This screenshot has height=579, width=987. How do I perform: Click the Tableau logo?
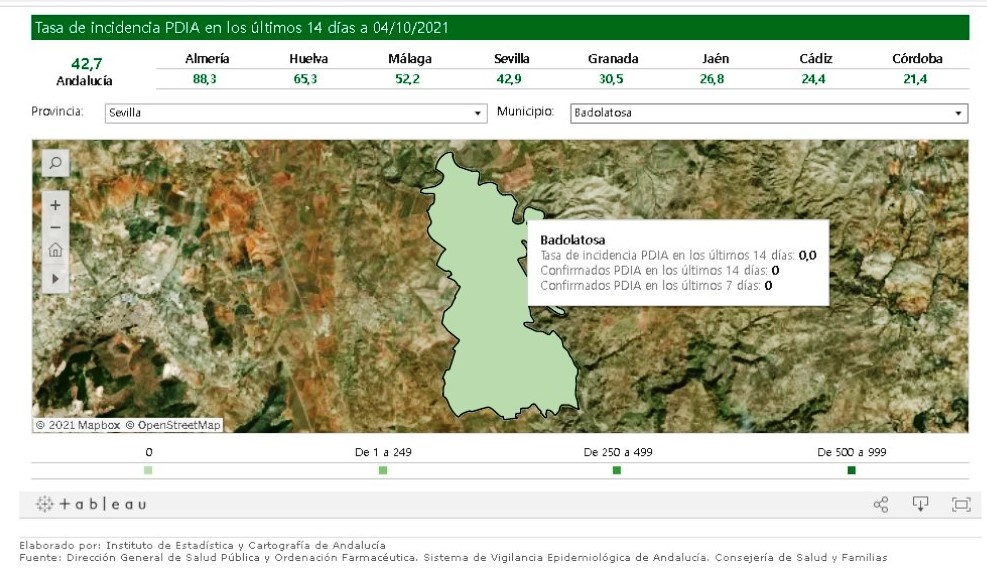point(91,505)
